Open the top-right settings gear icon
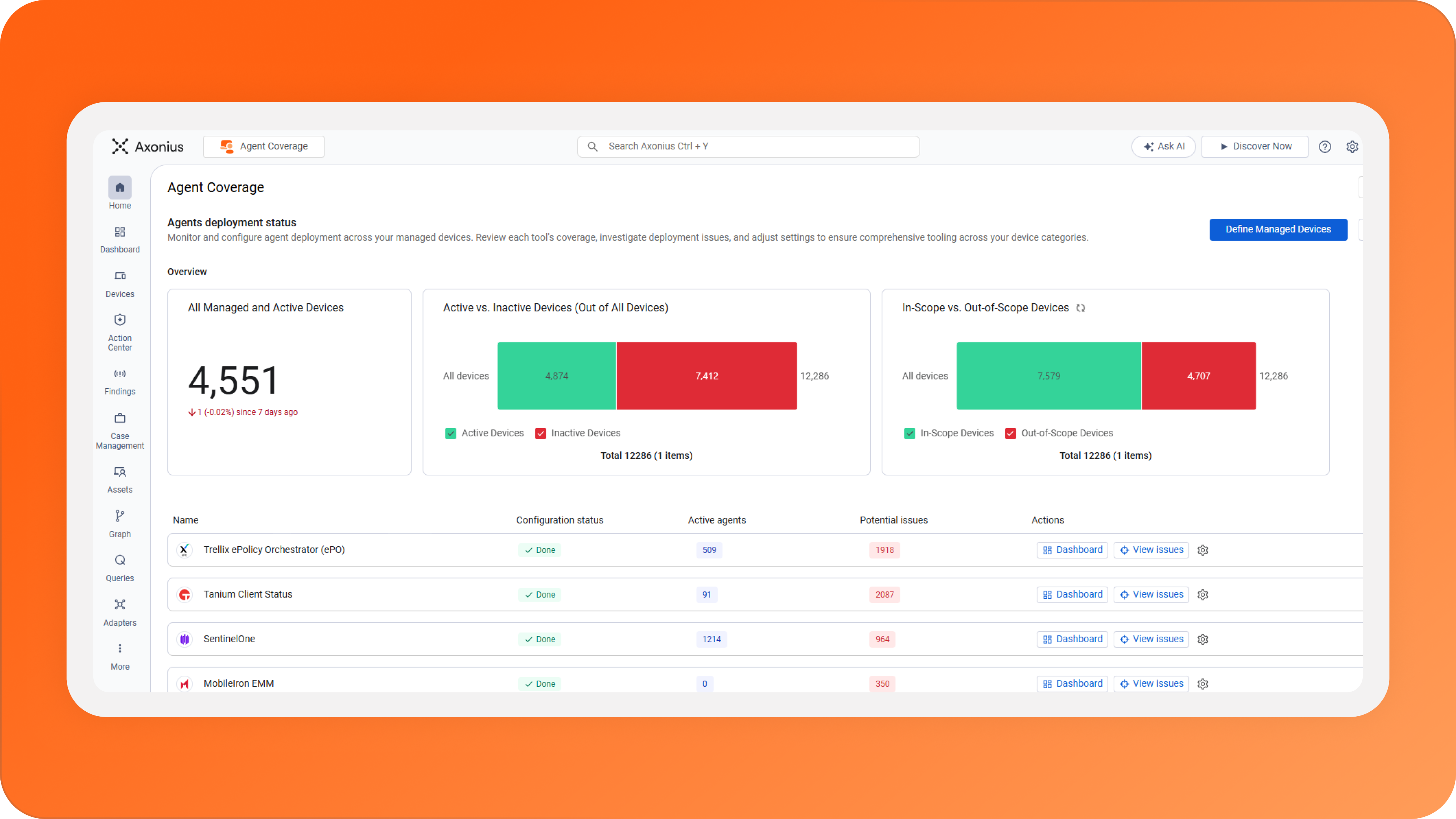The height and width of the screenshot is (819, 1456). coord(1352,147)
